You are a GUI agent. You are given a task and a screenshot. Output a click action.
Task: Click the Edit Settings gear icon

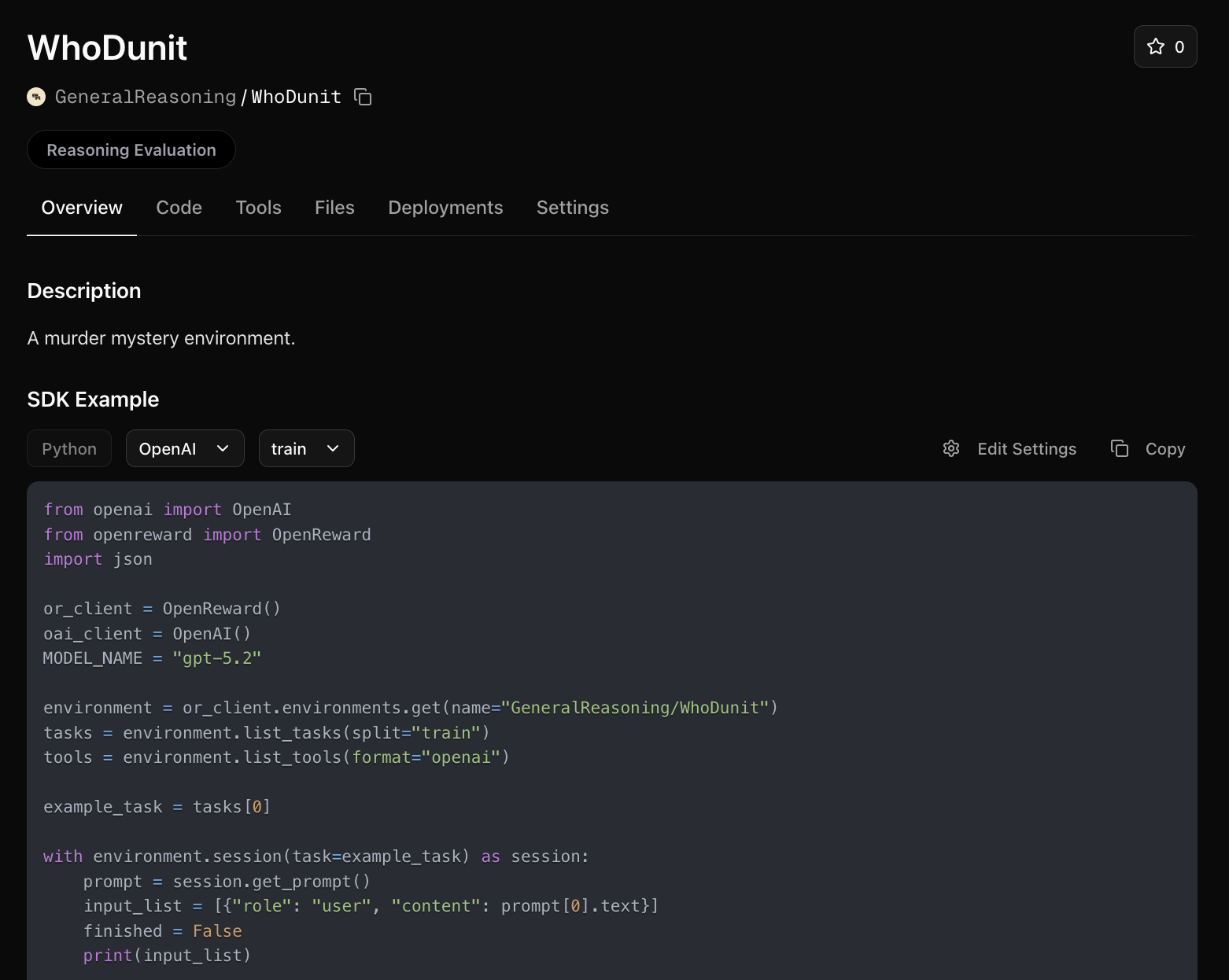[x=951, y=448]
